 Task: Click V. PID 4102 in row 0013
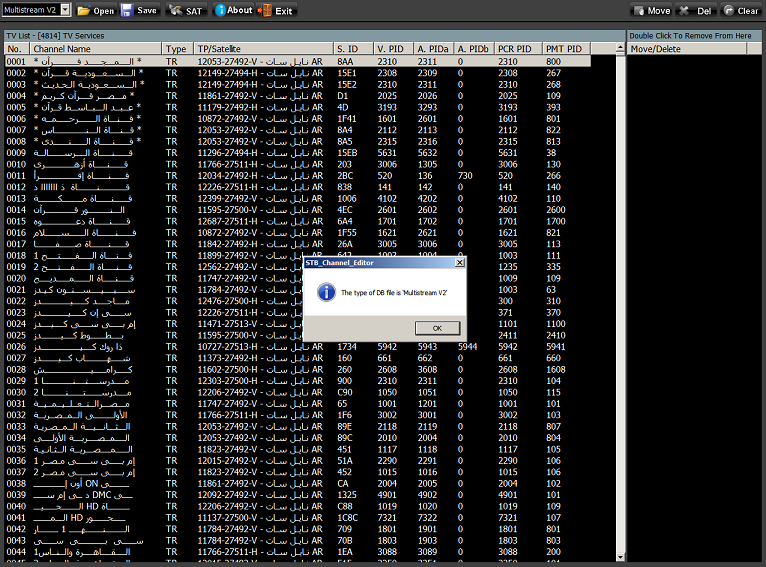pos(387,198)
